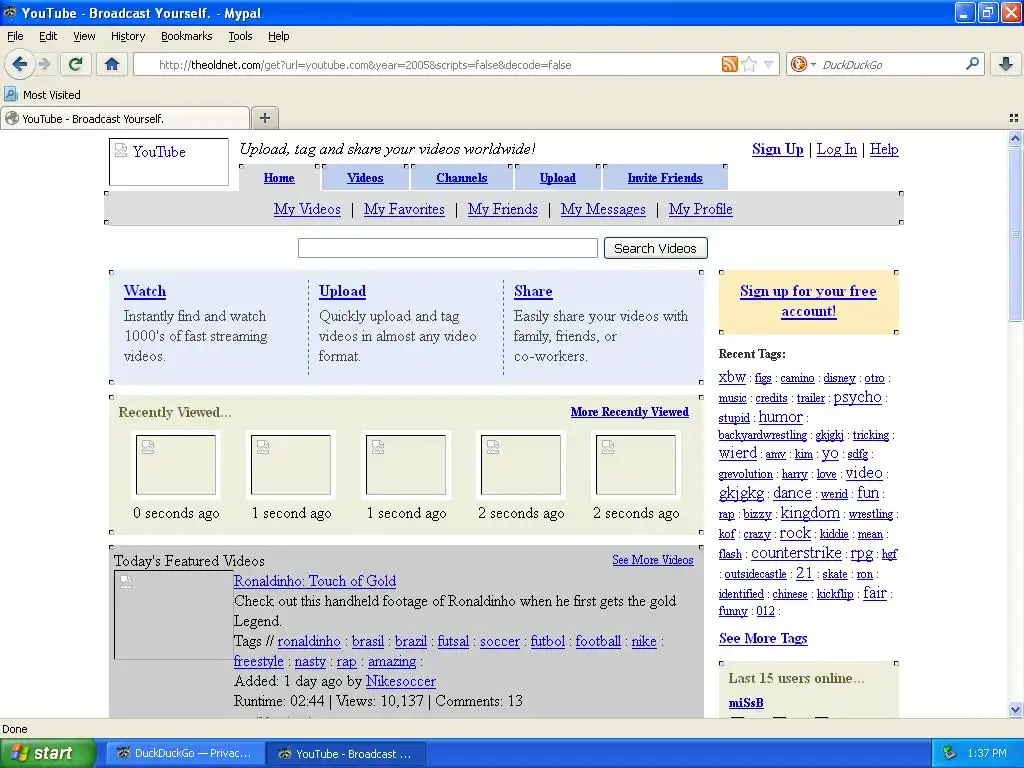
Task: Open the DuckDuckGo search engine selector
Action: point(803,64)
